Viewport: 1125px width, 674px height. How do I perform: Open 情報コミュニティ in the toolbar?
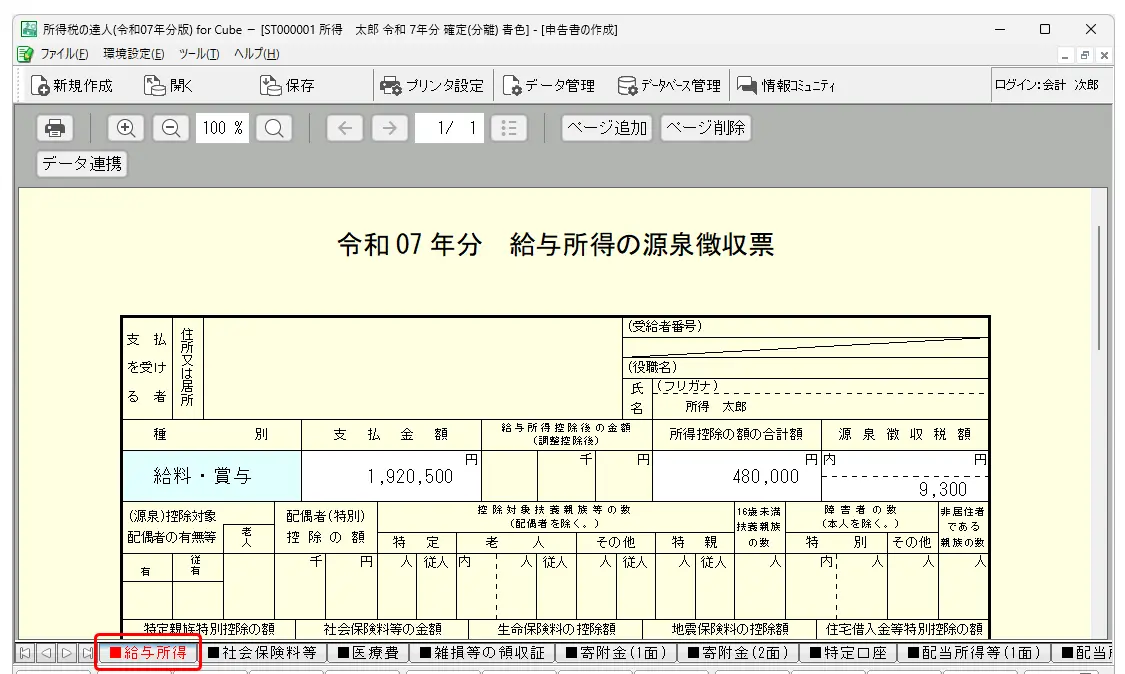[x=786, y=86]
